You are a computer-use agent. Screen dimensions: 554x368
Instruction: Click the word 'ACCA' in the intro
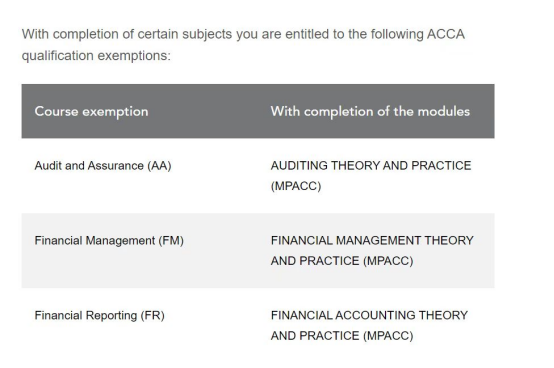tap(446, 34)
